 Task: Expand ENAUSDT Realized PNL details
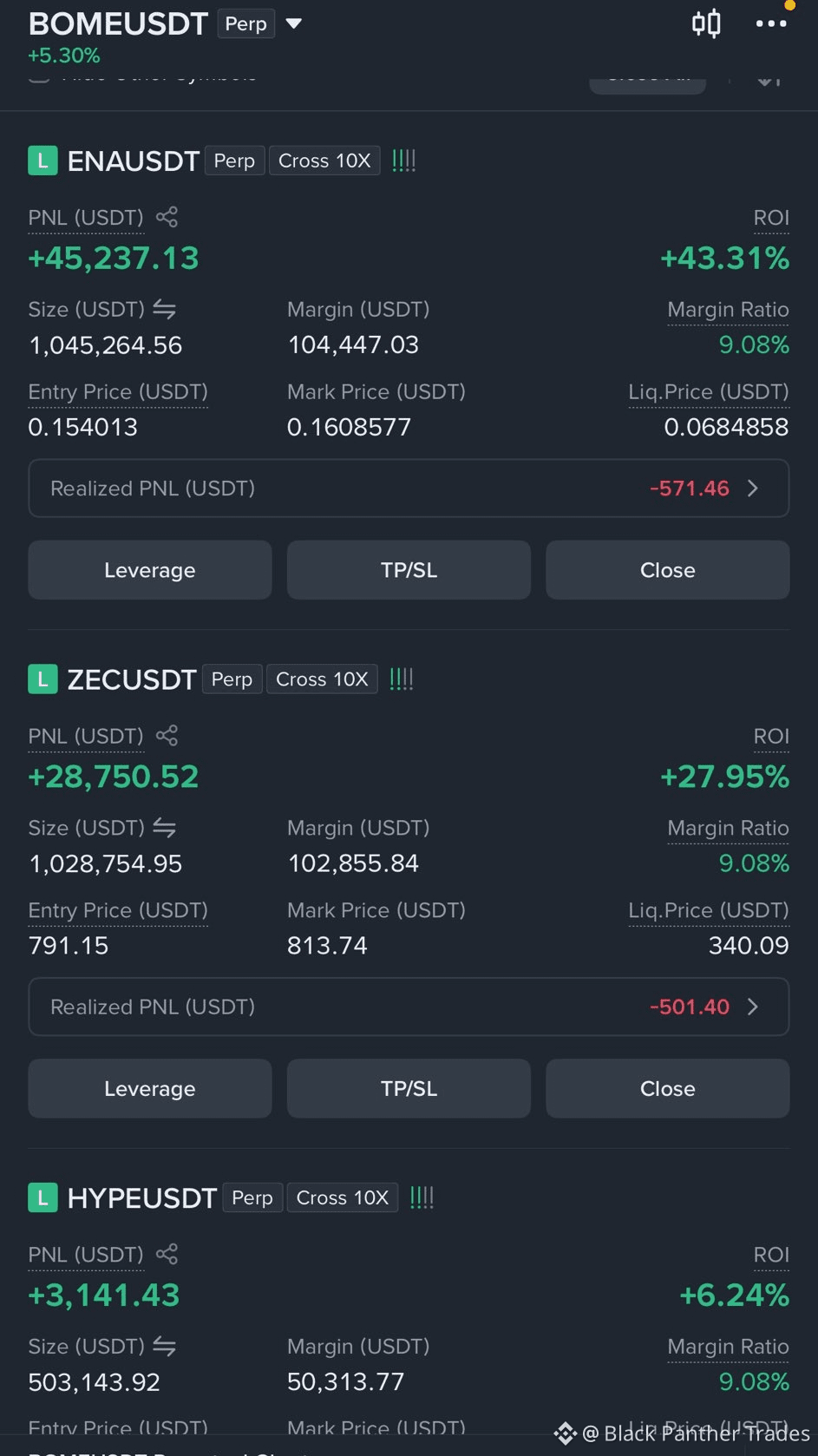pyautogui.click(x=409, y=488)
